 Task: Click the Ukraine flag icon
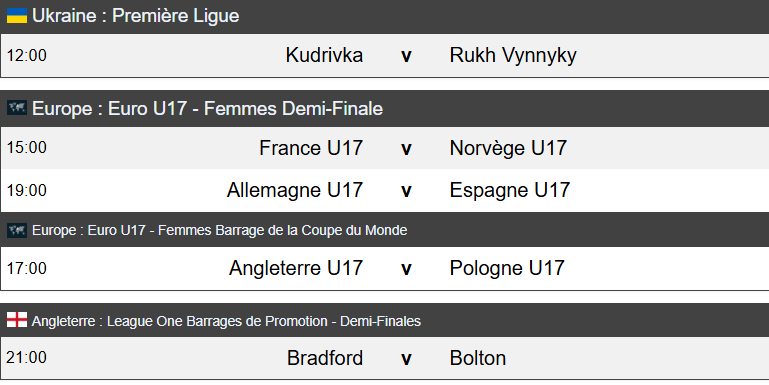(17, 16)
